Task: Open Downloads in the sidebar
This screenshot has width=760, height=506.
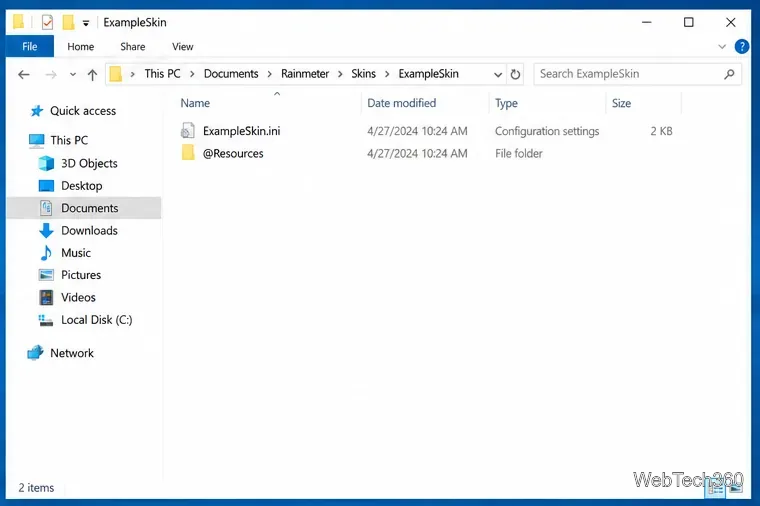Action: tap(89, 231)
